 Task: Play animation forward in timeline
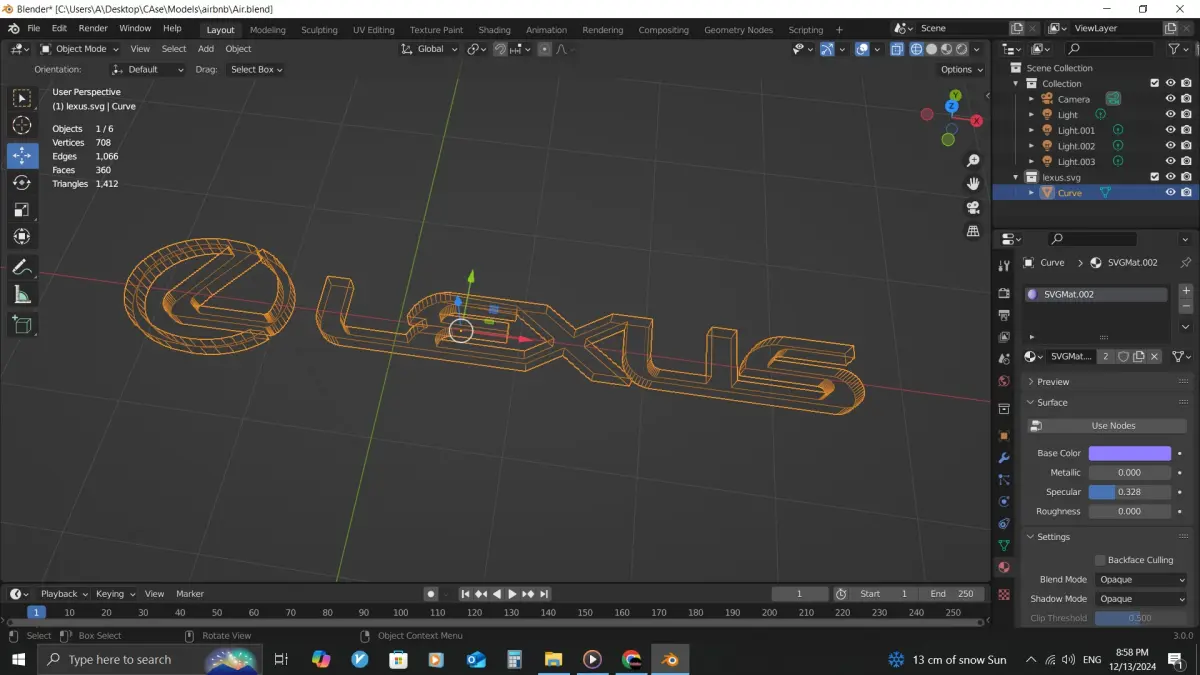click(x=512, y=594)
